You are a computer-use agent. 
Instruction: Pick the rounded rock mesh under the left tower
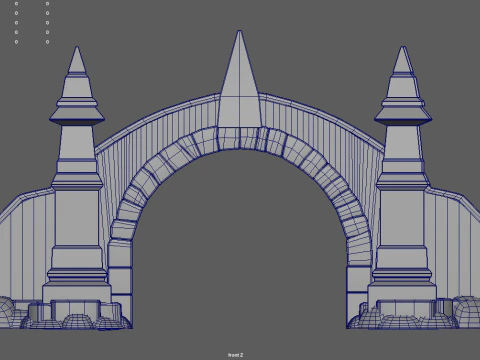[77, 322]
